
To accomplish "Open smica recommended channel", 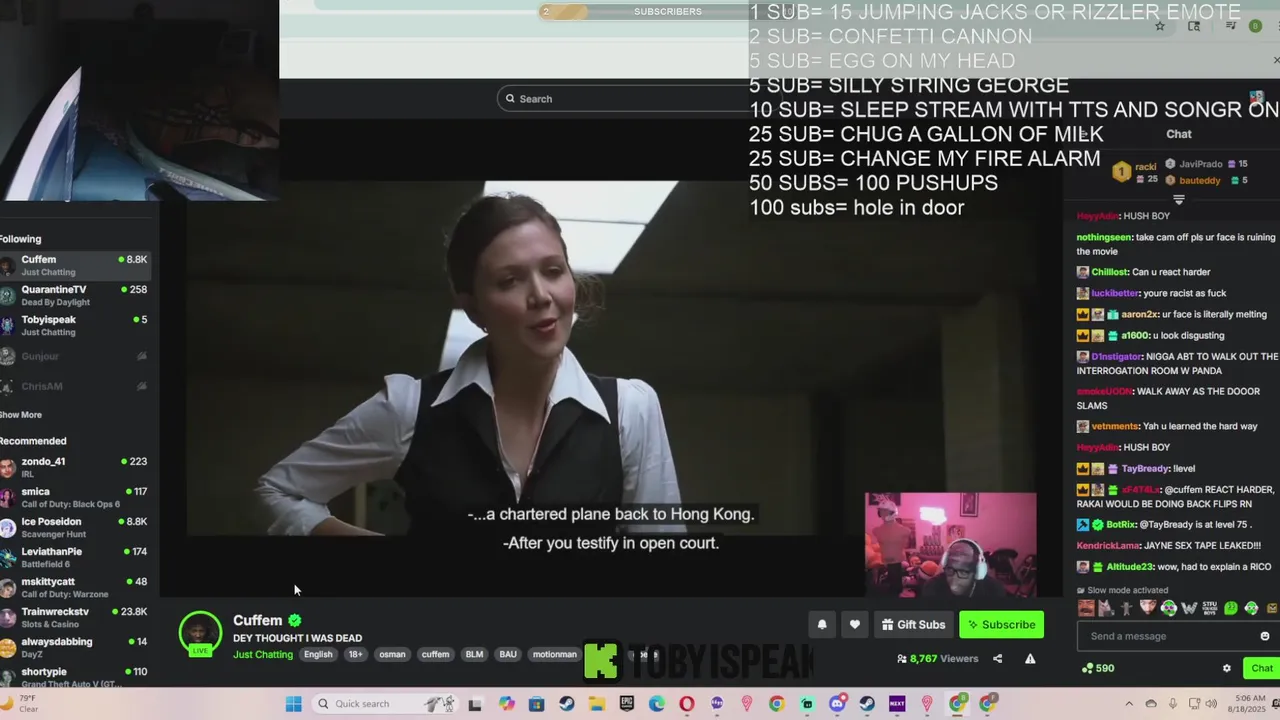I will click(75, 497).
